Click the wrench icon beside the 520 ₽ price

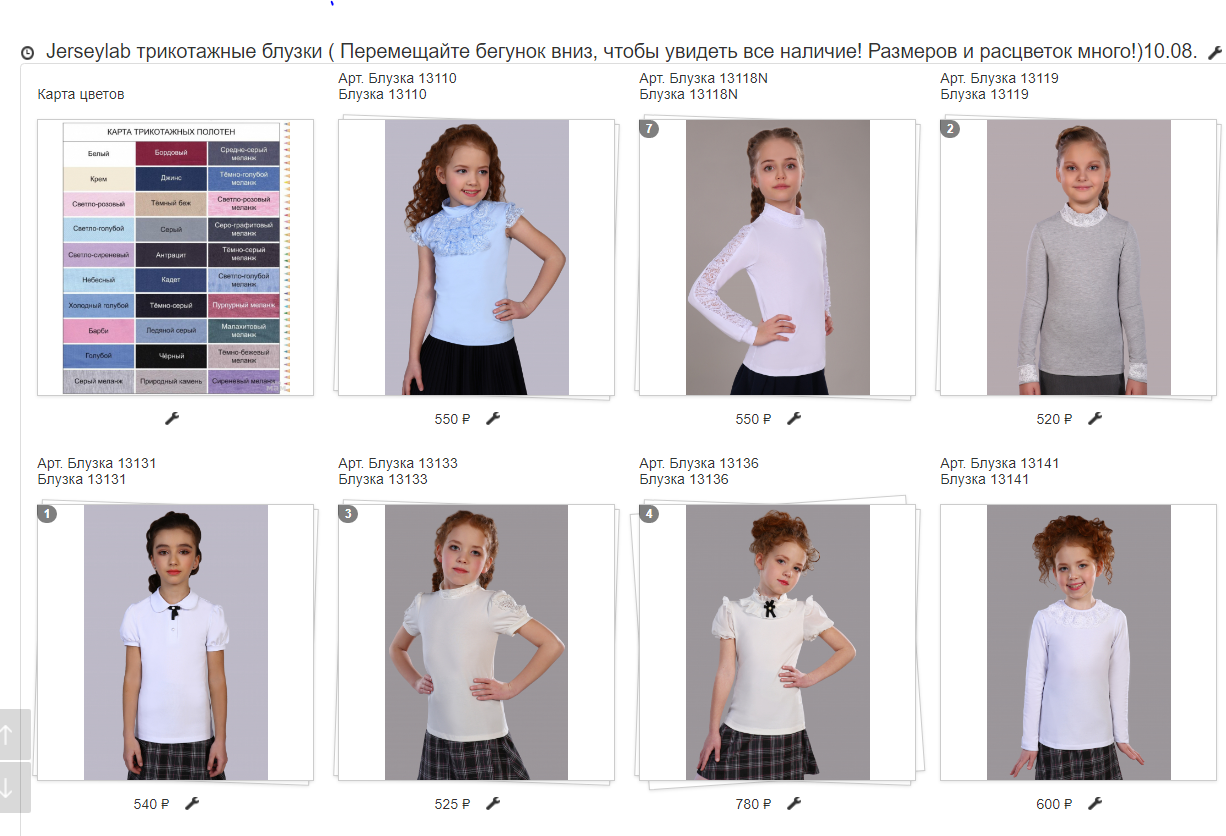1095,418
